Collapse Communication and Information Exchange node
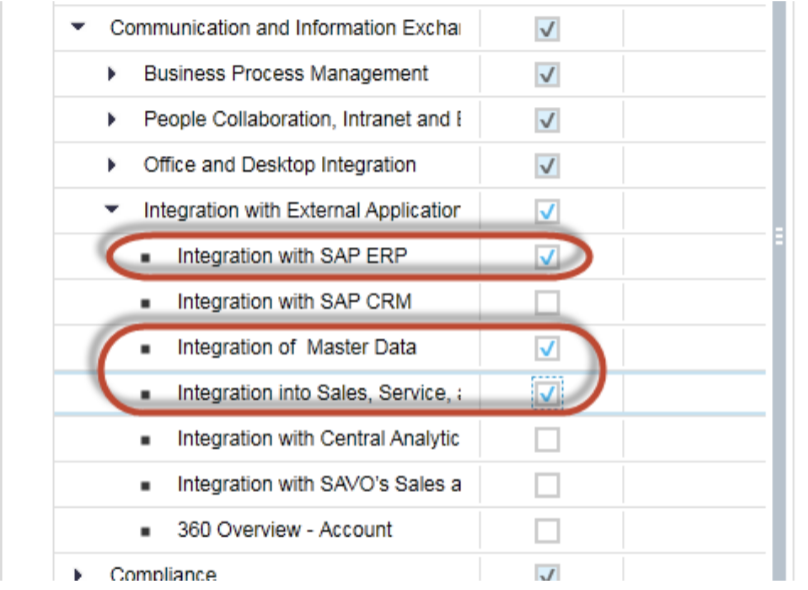 click(79, 28)
